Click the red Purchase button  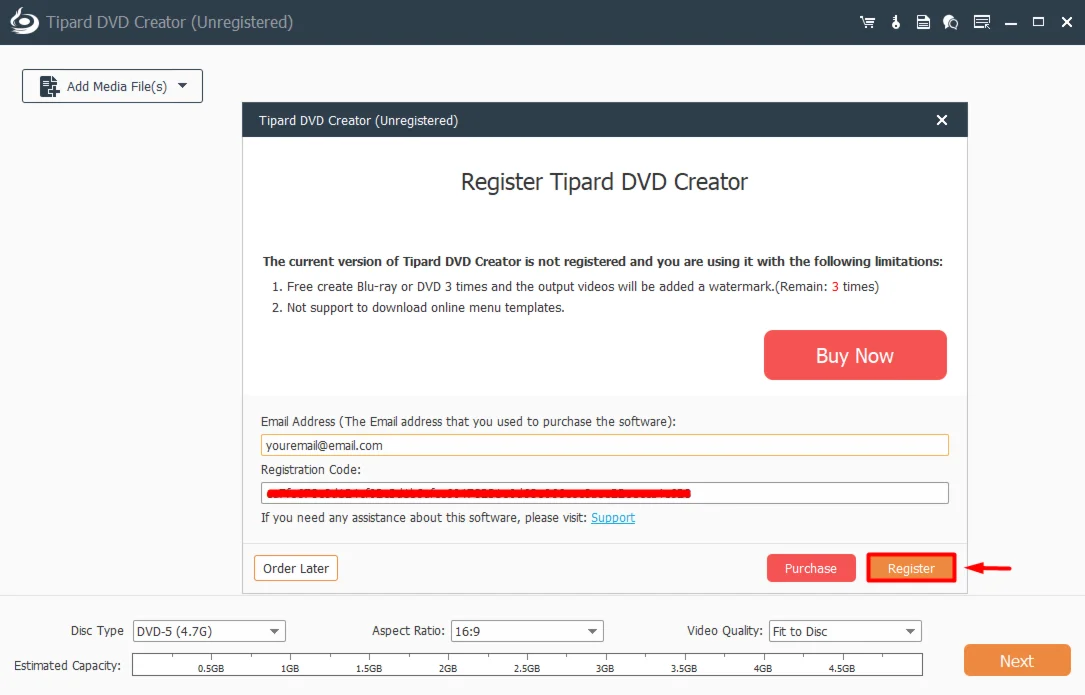pyautogui.click(x=811, y=568)
